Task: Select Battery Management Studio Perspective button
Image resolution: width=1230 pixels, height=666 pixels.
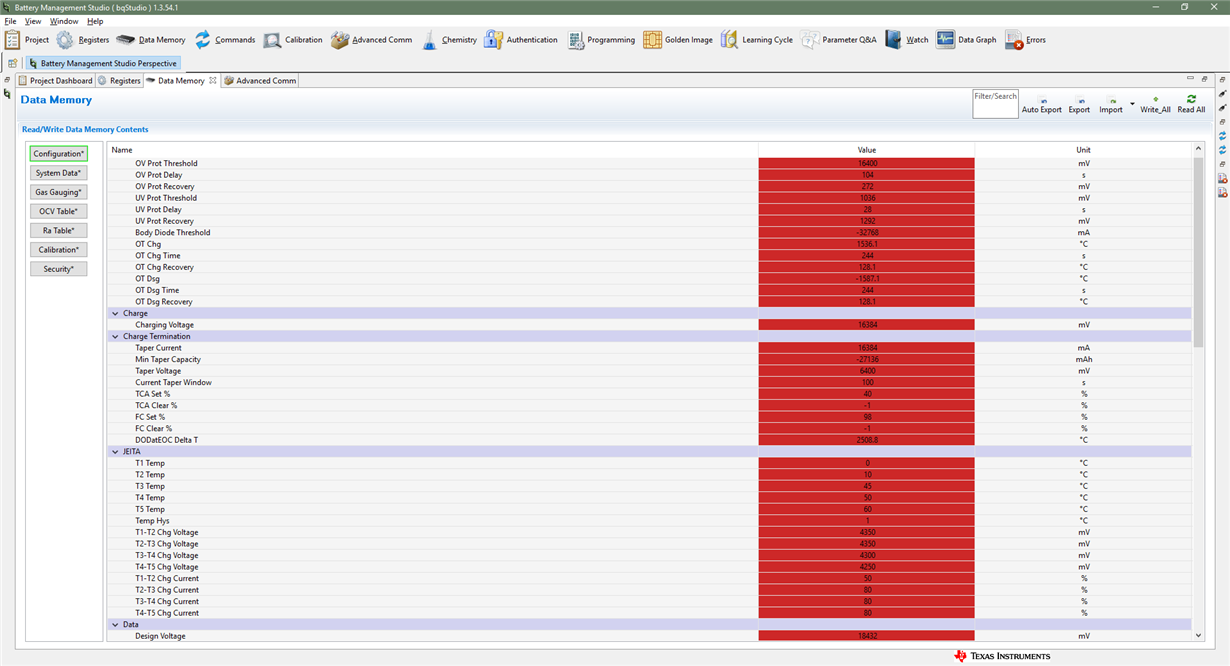Action: click(x=102, y=63)
